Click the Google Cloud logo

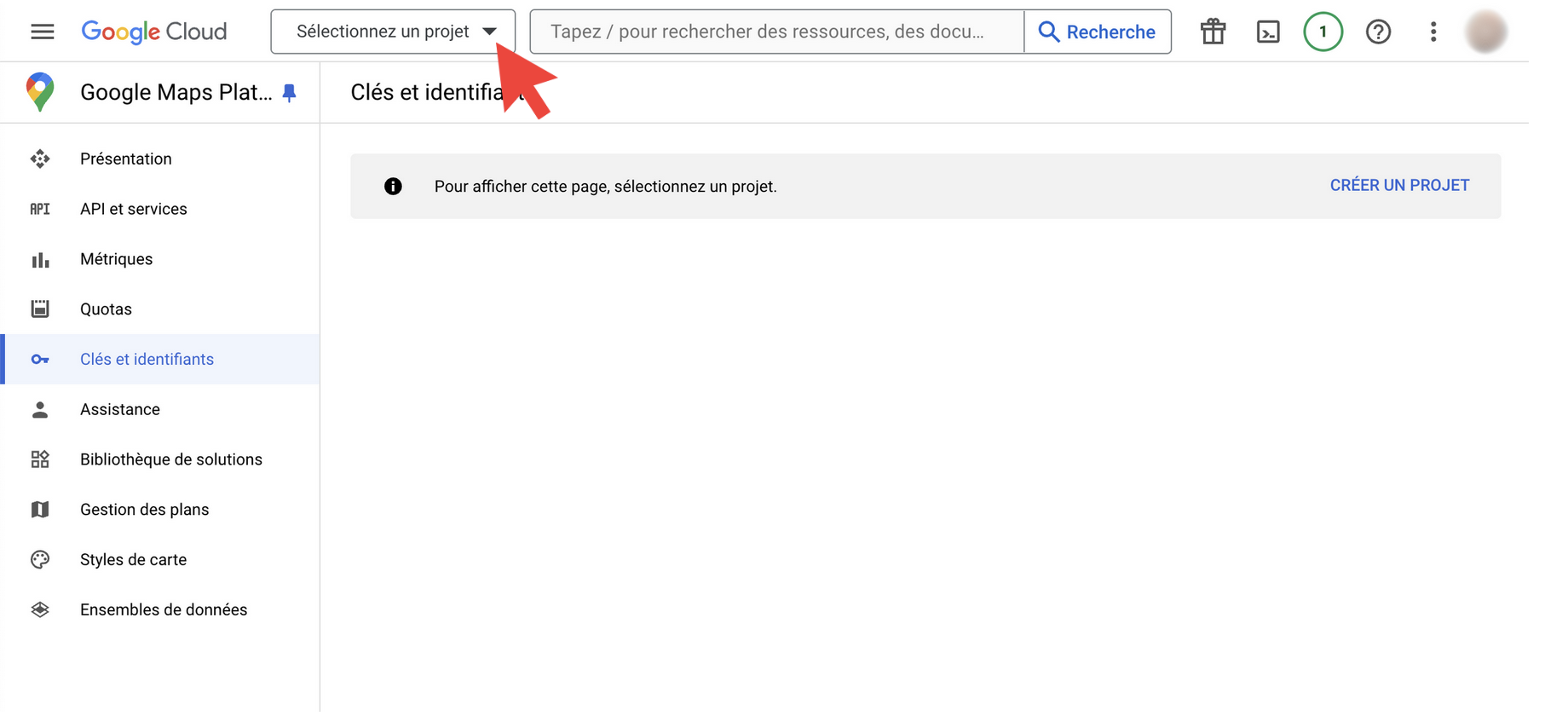pos(154,32)
